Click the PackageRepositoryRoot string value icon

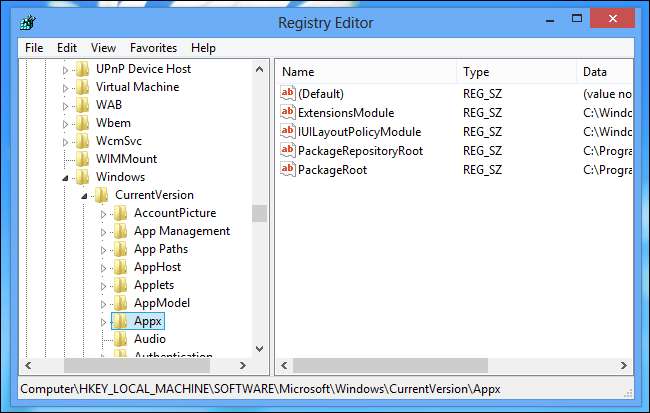[x=287, y=151]
